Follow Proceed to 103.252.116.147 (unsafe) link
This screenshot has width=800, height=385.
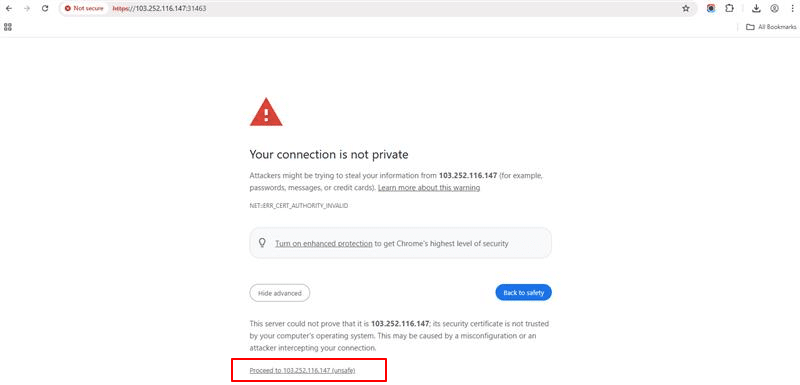pos(303,371)
